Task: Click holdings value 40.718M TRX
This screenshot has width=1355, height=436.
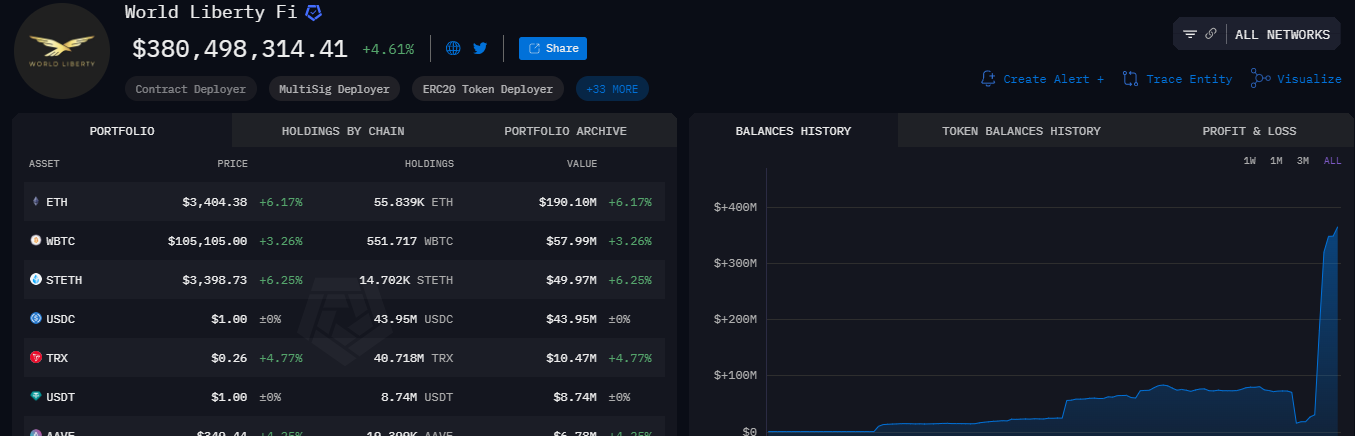Action: [x=412, y=358]
